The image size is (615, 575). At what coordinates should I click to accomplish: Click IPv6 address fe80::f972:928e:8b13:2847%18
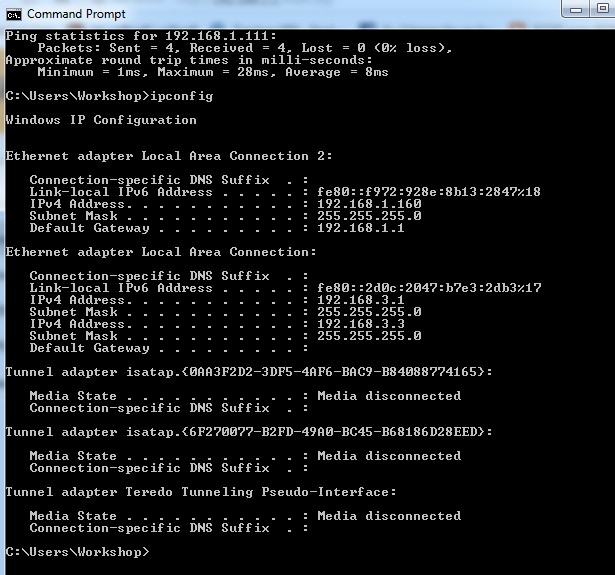[429, 192]
